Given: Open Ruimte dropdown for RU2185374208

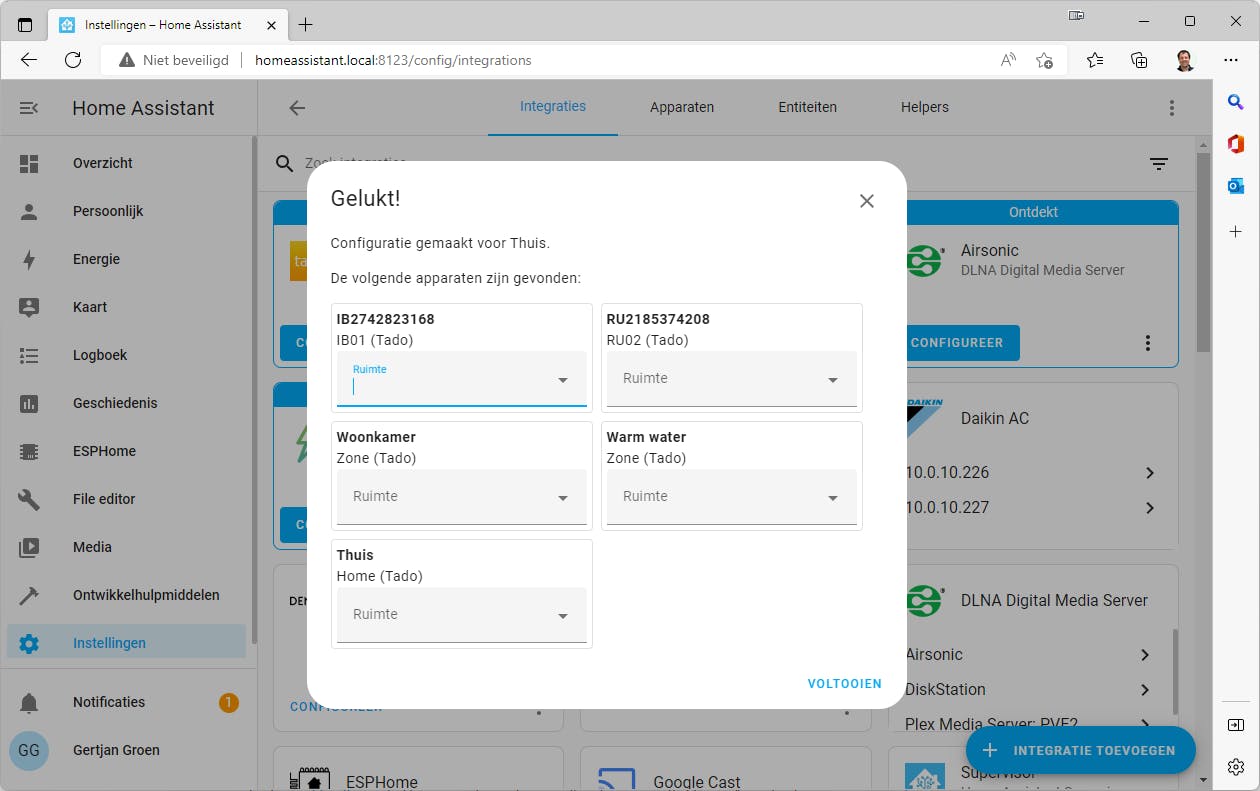Looking at the screenshot, I should [732, 379].
